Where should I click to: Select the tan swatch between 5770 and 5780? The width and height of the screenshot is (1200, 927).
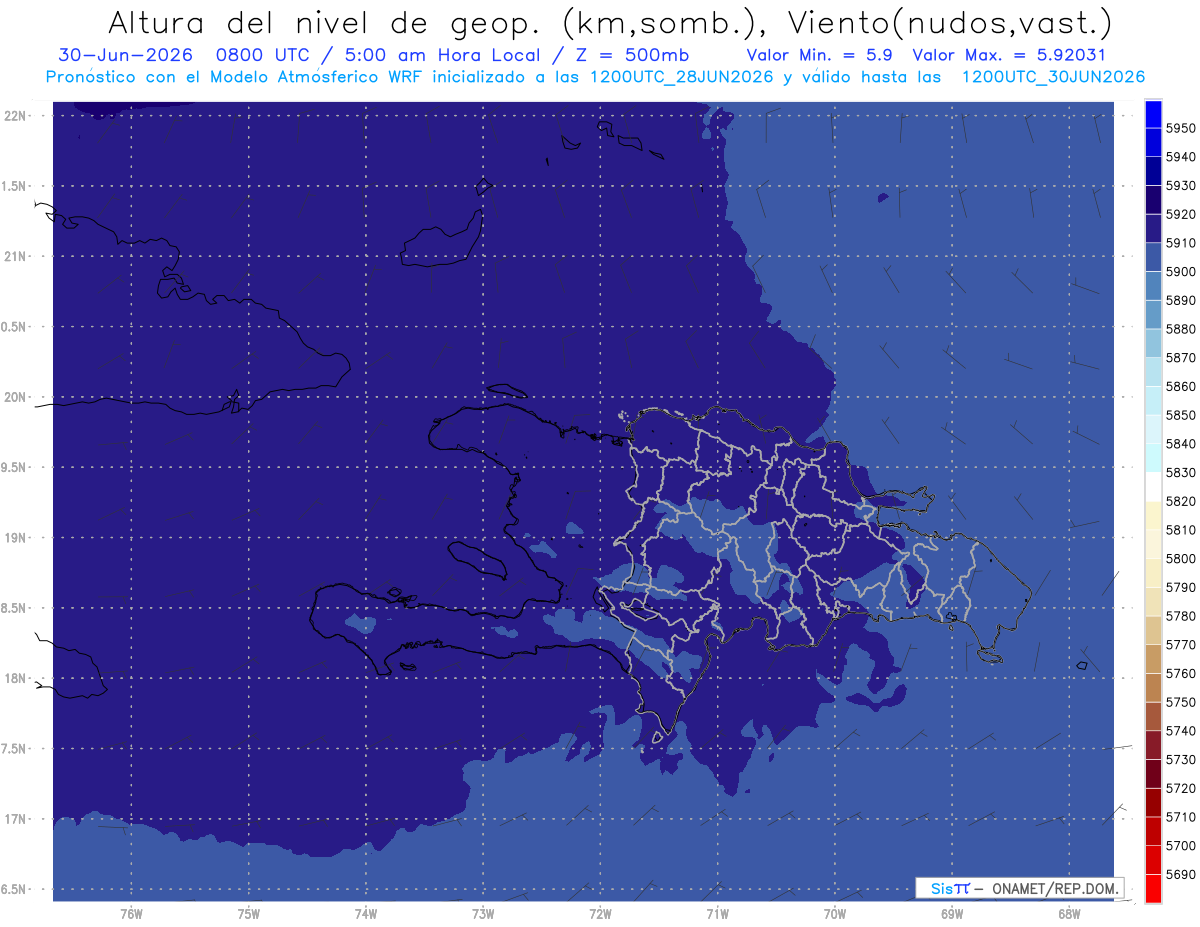tap(1153, 630)
